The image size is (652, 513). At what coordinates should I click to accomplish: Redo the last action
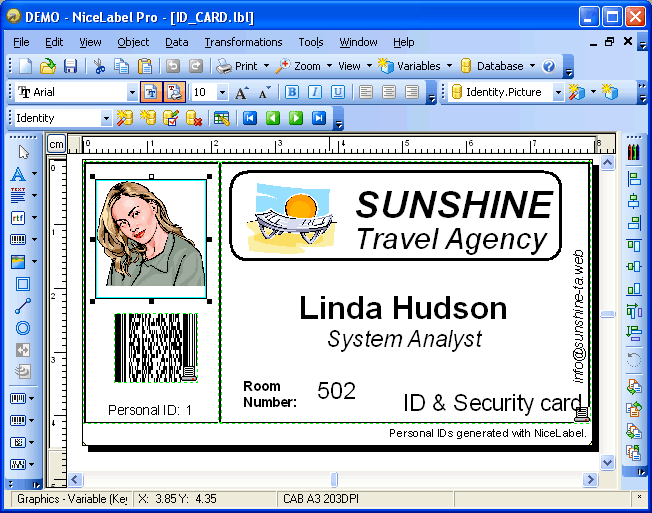(196, 66)
